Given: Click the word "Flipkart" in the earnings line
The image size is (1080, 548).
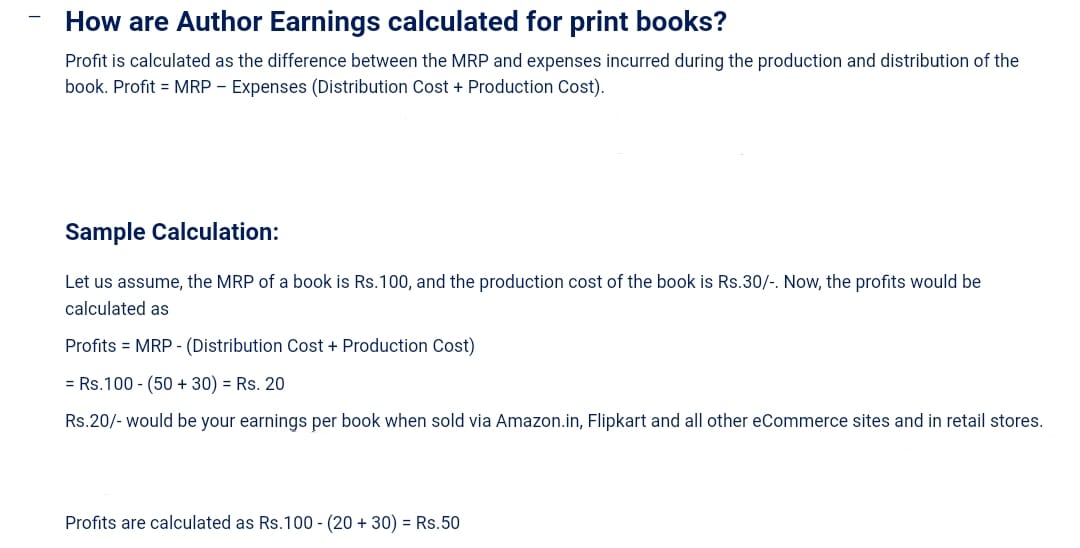Looking at the screenshot, I should pos(618,421).
